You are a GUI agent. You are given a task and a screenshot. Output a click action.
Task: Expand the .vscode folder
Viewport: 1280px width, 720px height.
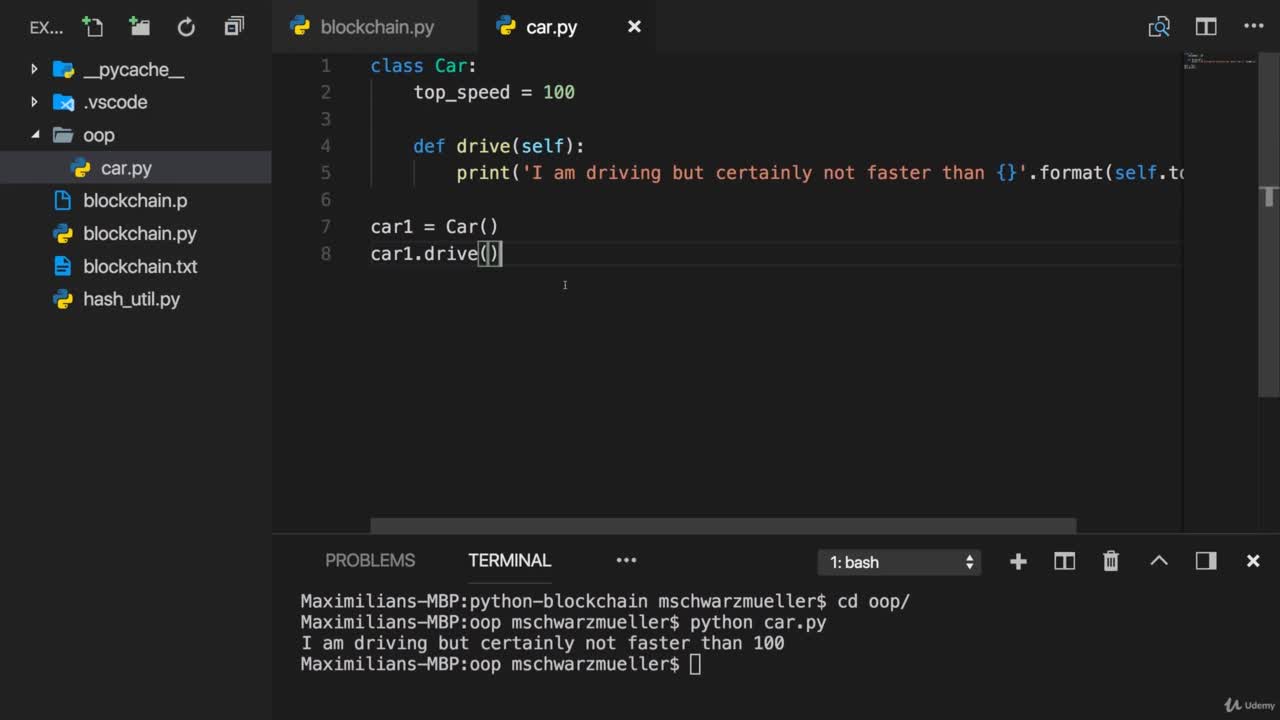(x=135, y=102)
